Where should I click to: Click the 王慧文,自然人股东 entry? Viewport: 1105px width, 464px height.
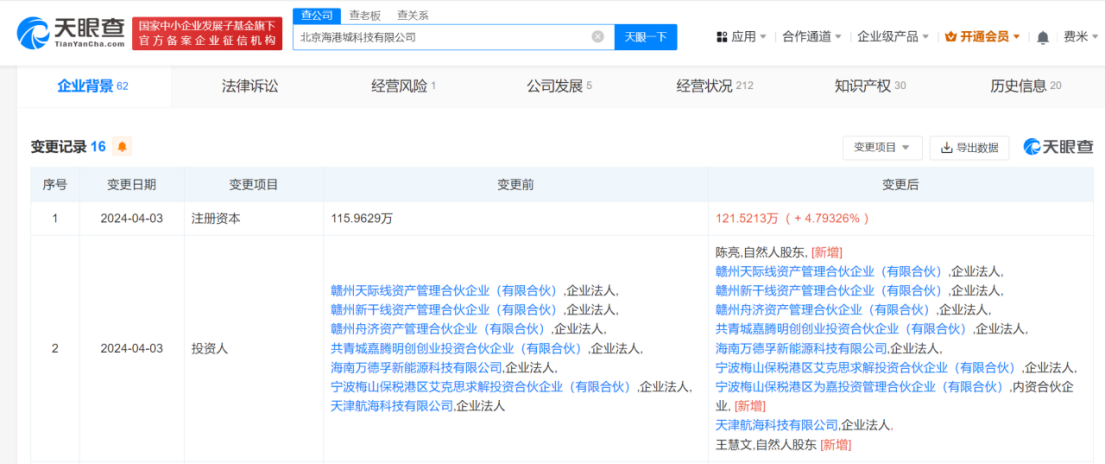point(765,444)
